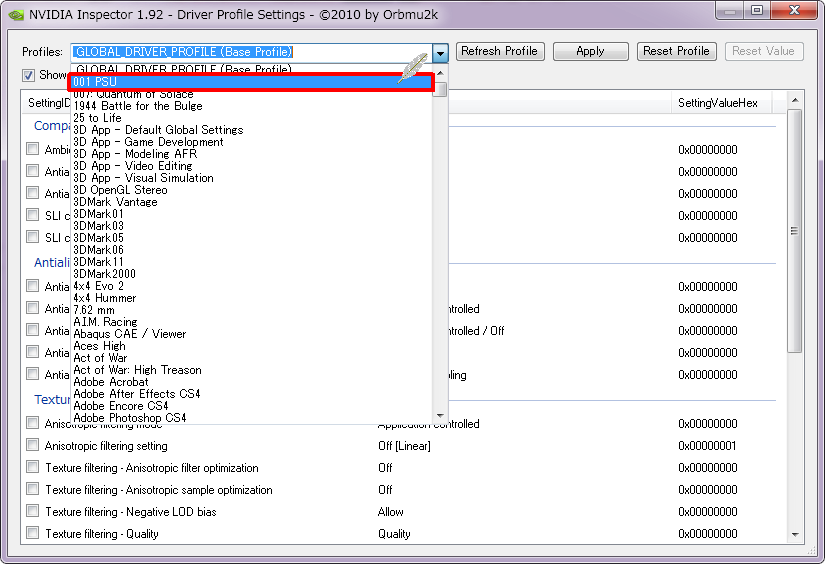Click the Off value for Anisotropic filter optimization
The height and width of the screenshot is (564, 825).
385,468
